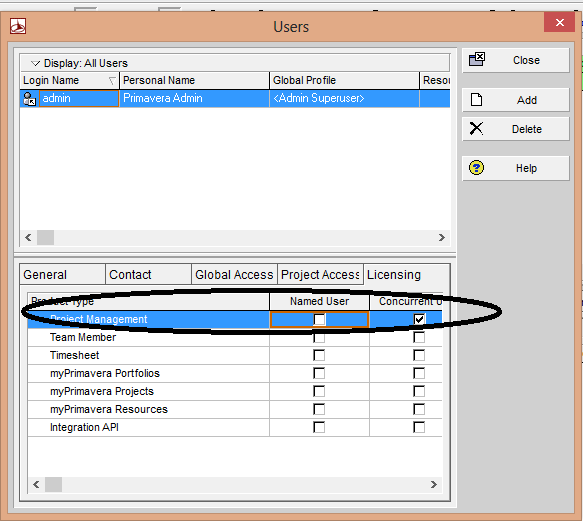Select the Primavera Admin personal name cell
Screen dimensions: 583x521
194,99
